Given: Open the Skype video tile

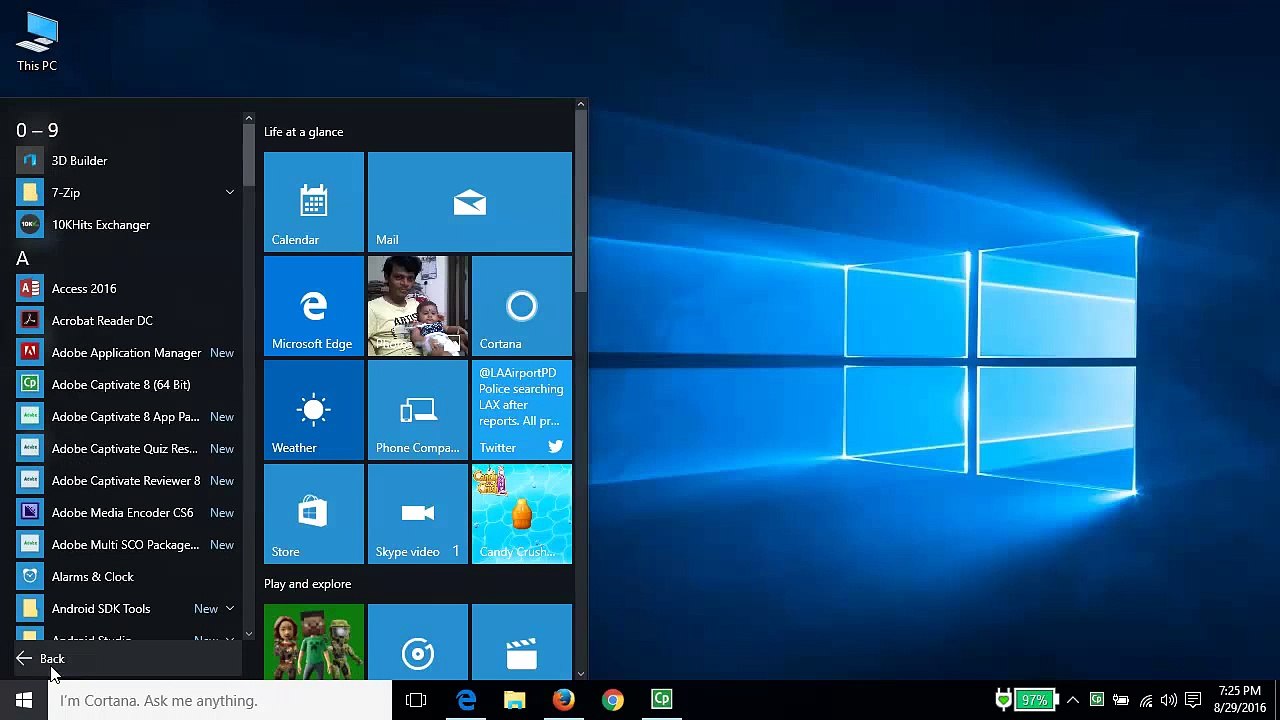Looking at the screenshot, I should tap(418, 514).
